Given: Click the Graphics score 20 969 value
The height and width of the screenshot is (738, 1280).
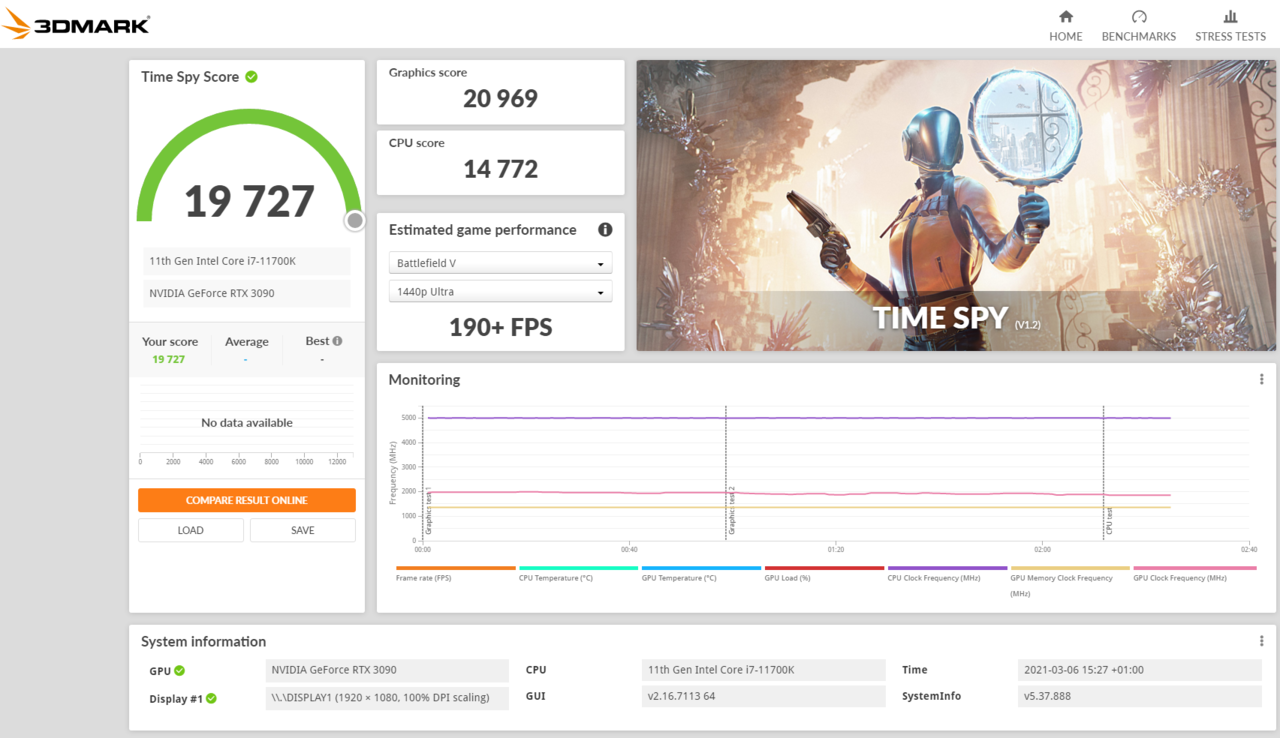Looking at the screenshot, I should [x=501, y=98].
